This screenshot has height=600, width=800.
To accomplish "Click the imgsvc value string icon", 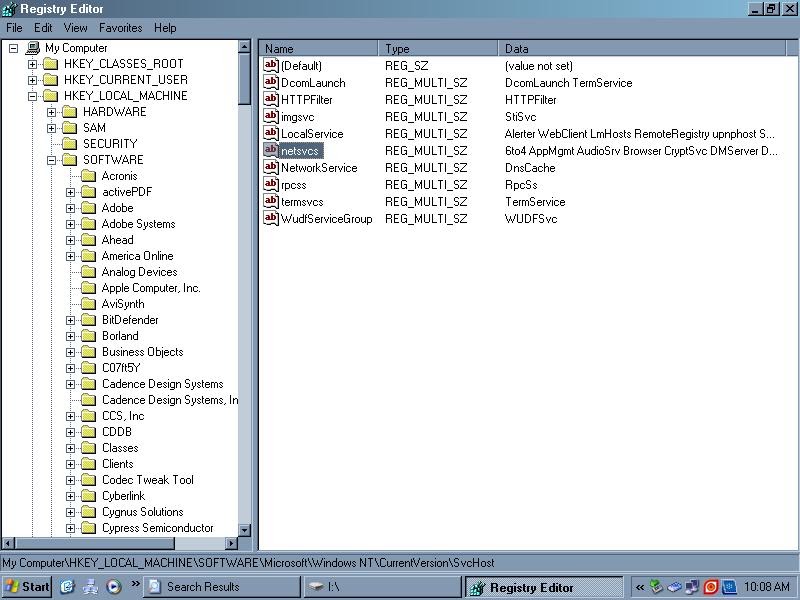I will (x=271, y=116).
